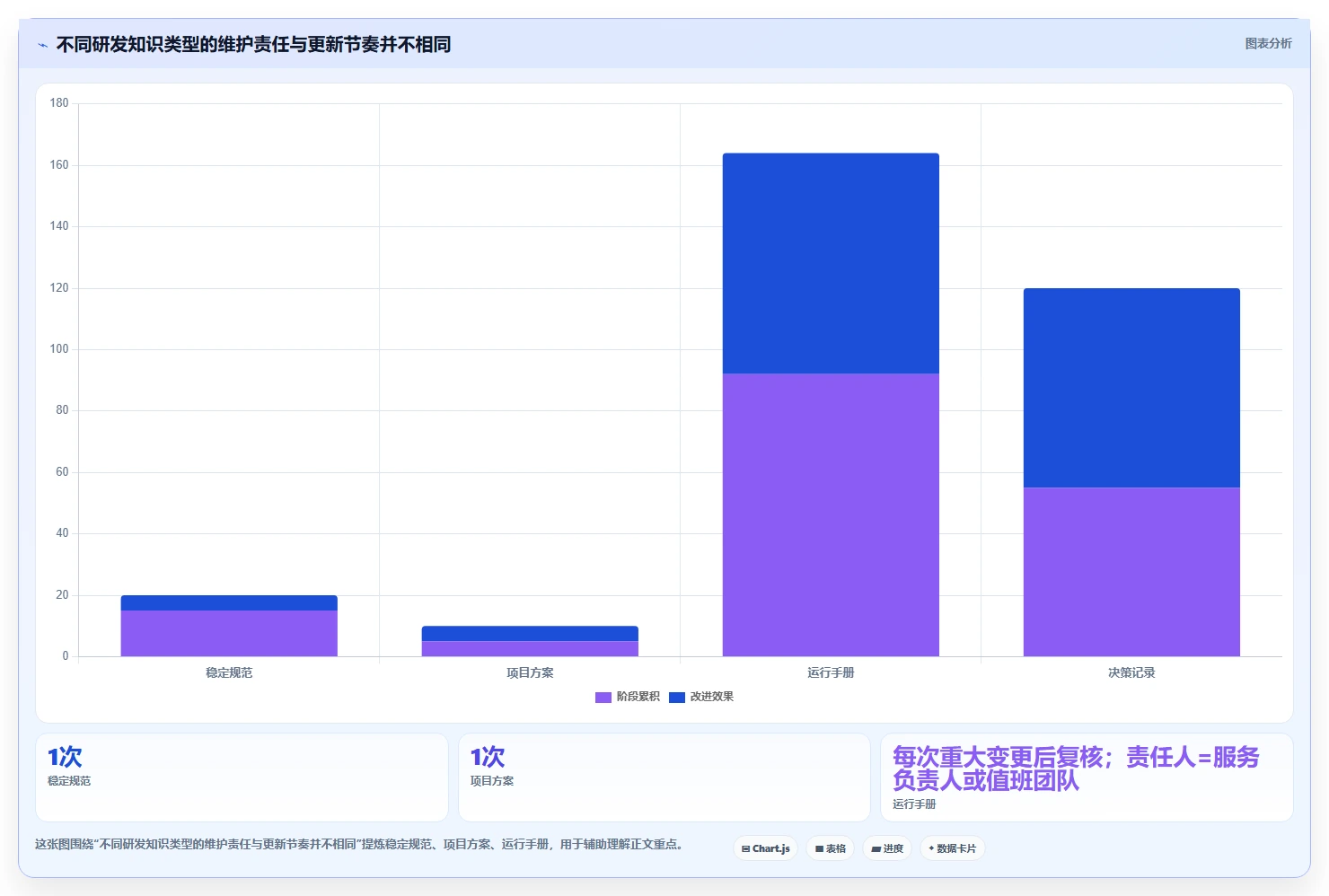Click the blue segment of 项目方案 bar
Image resolution: width=1329 pixels, height=896 pixels.
(x=530, y=633)
